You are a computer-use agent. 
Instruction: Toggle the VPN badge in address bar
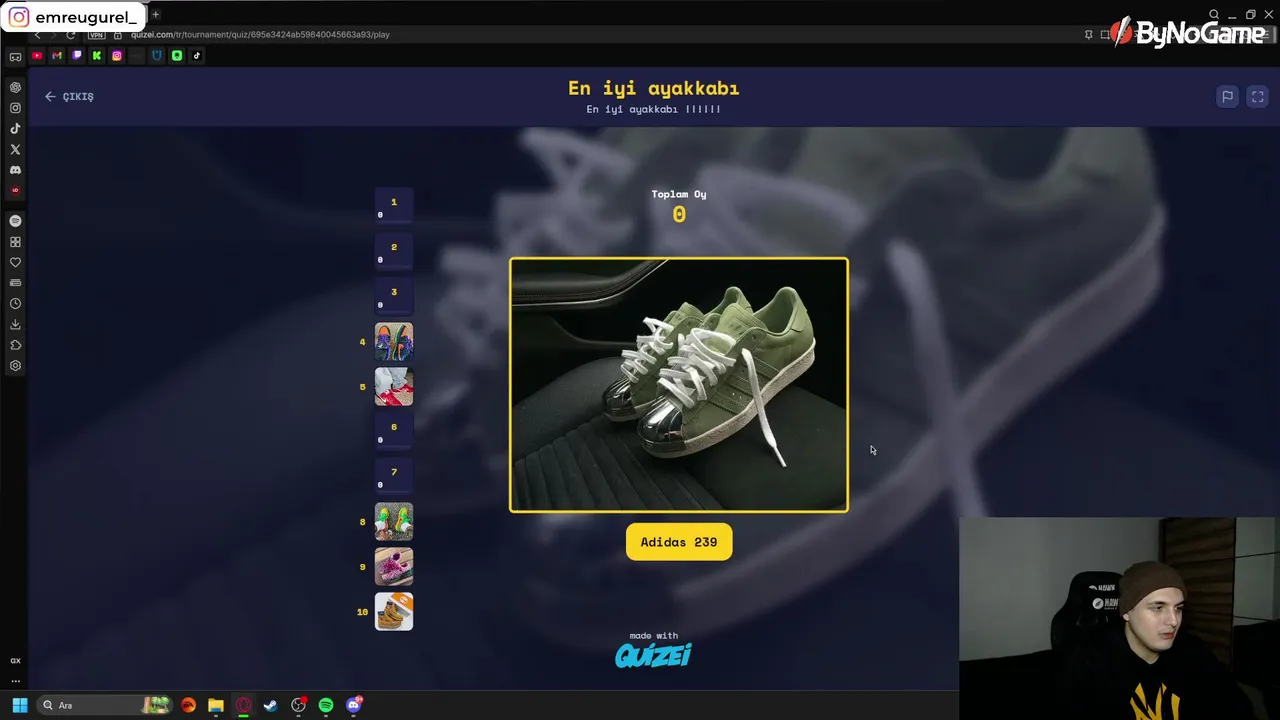tap(97, 35)
